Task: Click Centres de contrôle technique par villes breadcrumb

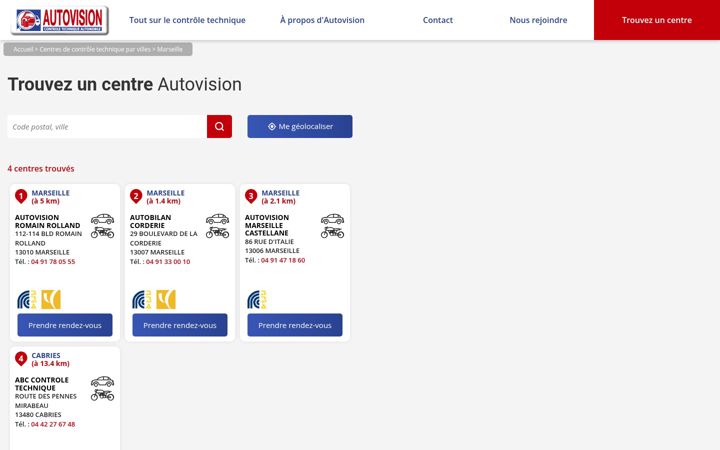Action: (95, 49)
